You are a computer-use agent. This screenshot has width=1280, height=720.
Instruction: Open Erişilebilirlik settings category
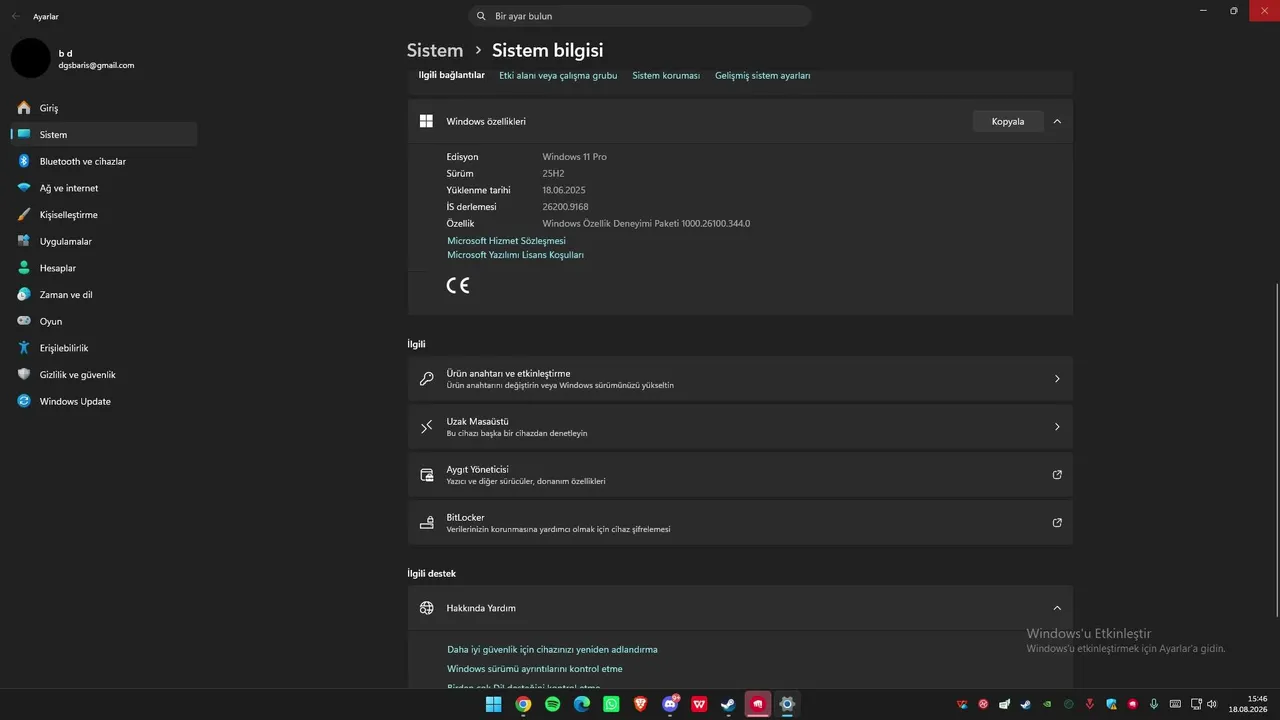[104, 348]
